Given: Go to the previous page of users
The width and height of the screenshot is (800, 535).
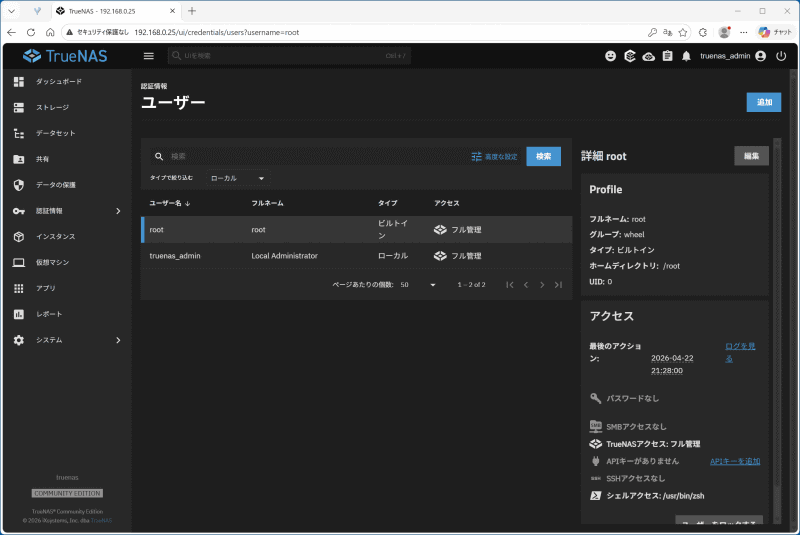Looking at the screenshot, I should (526, 285).
